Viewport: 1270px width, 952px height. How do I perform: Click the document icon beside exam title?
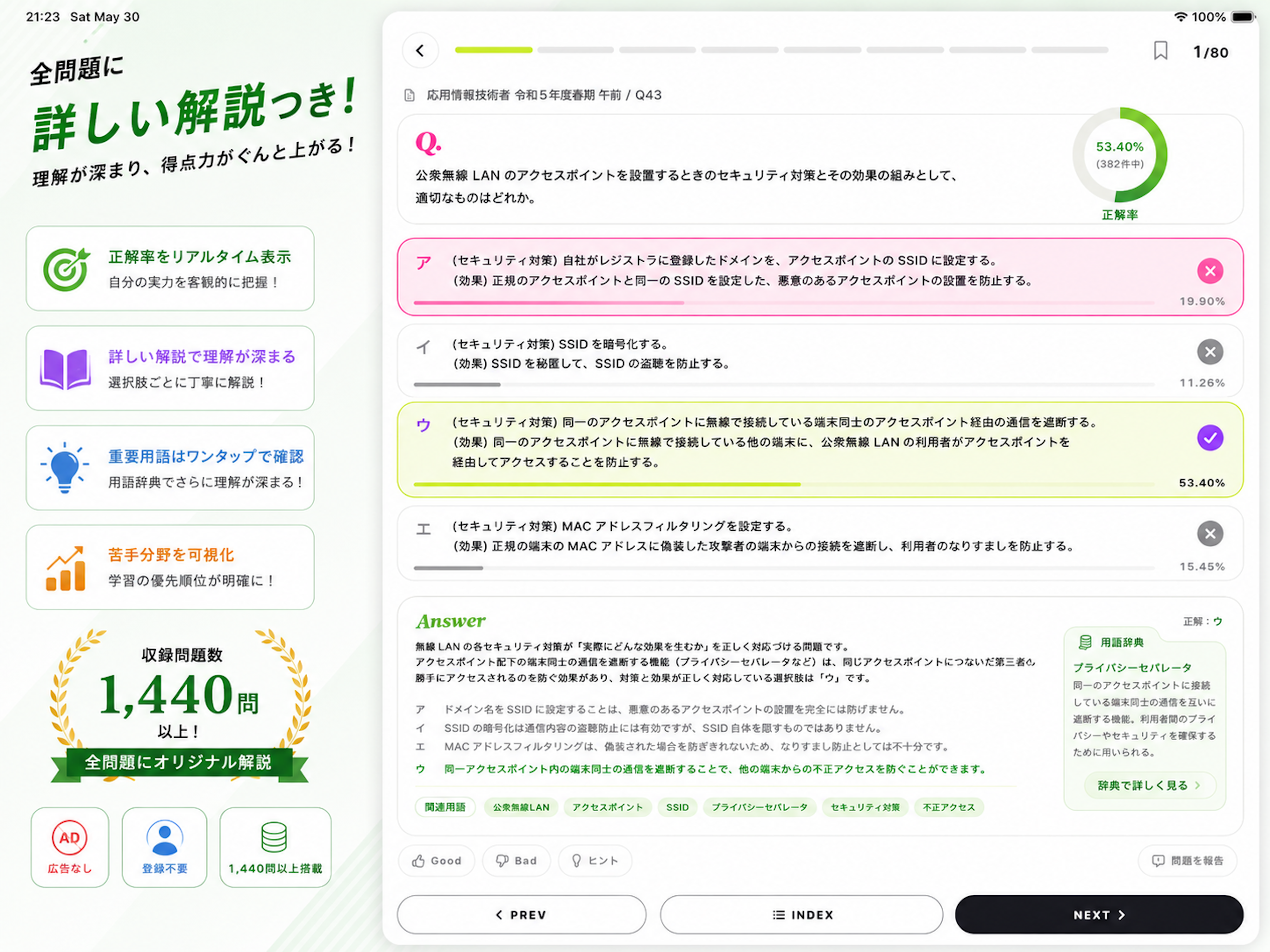[410, 95]
